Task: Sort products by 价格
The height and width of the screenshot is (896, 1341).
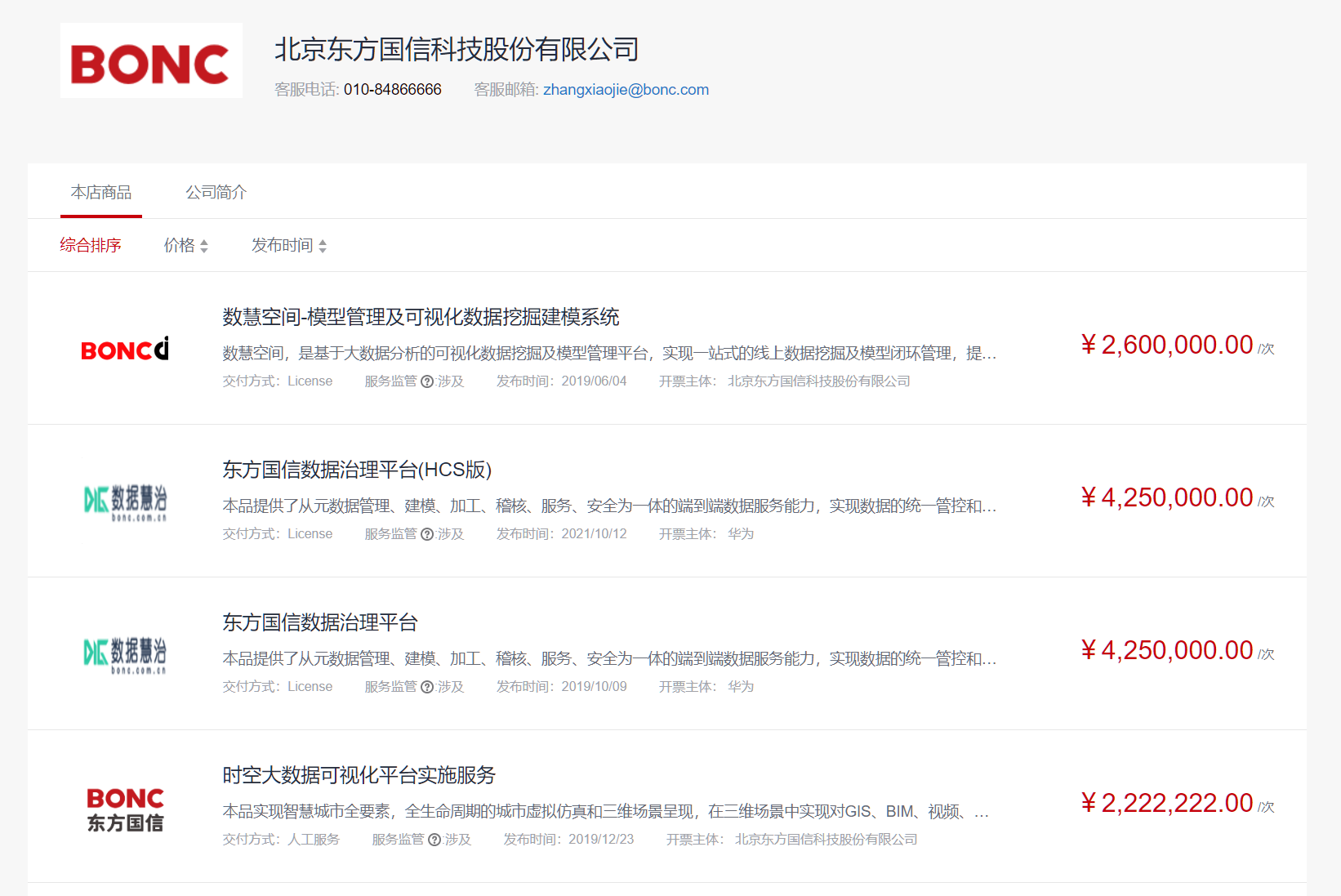Action: pos(186,245)
